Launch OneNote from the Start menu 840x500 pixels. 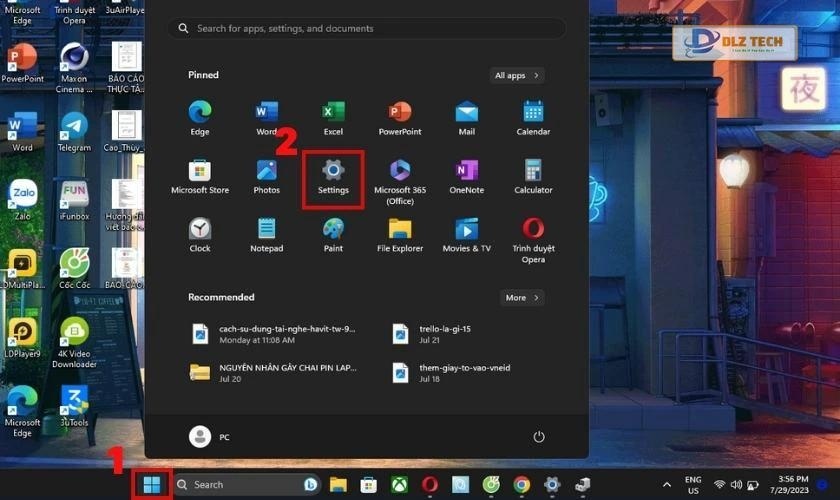pos(467,177)
